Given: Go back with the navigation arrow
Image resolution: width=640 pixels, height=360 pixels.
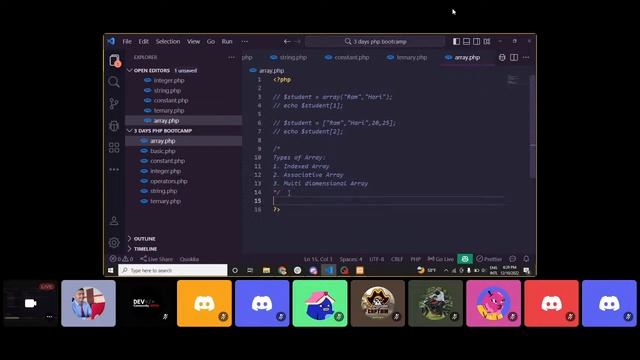Looking at the screenshot, I should [x=287, y=41].
